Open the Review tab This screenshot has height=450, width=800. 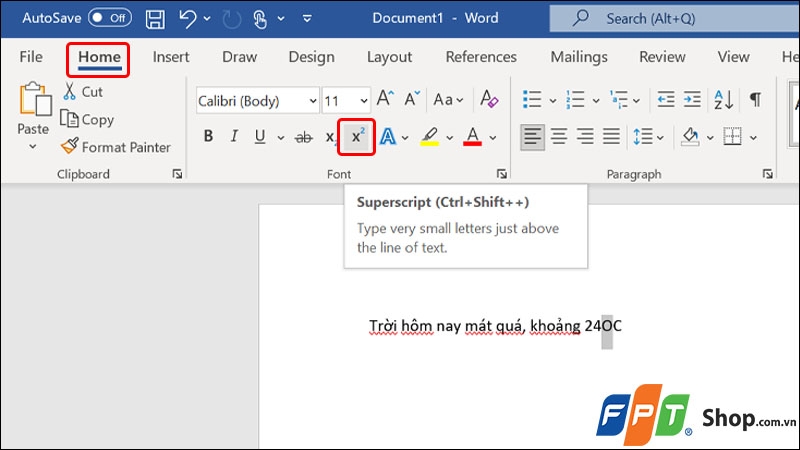(x=662, y=57)
